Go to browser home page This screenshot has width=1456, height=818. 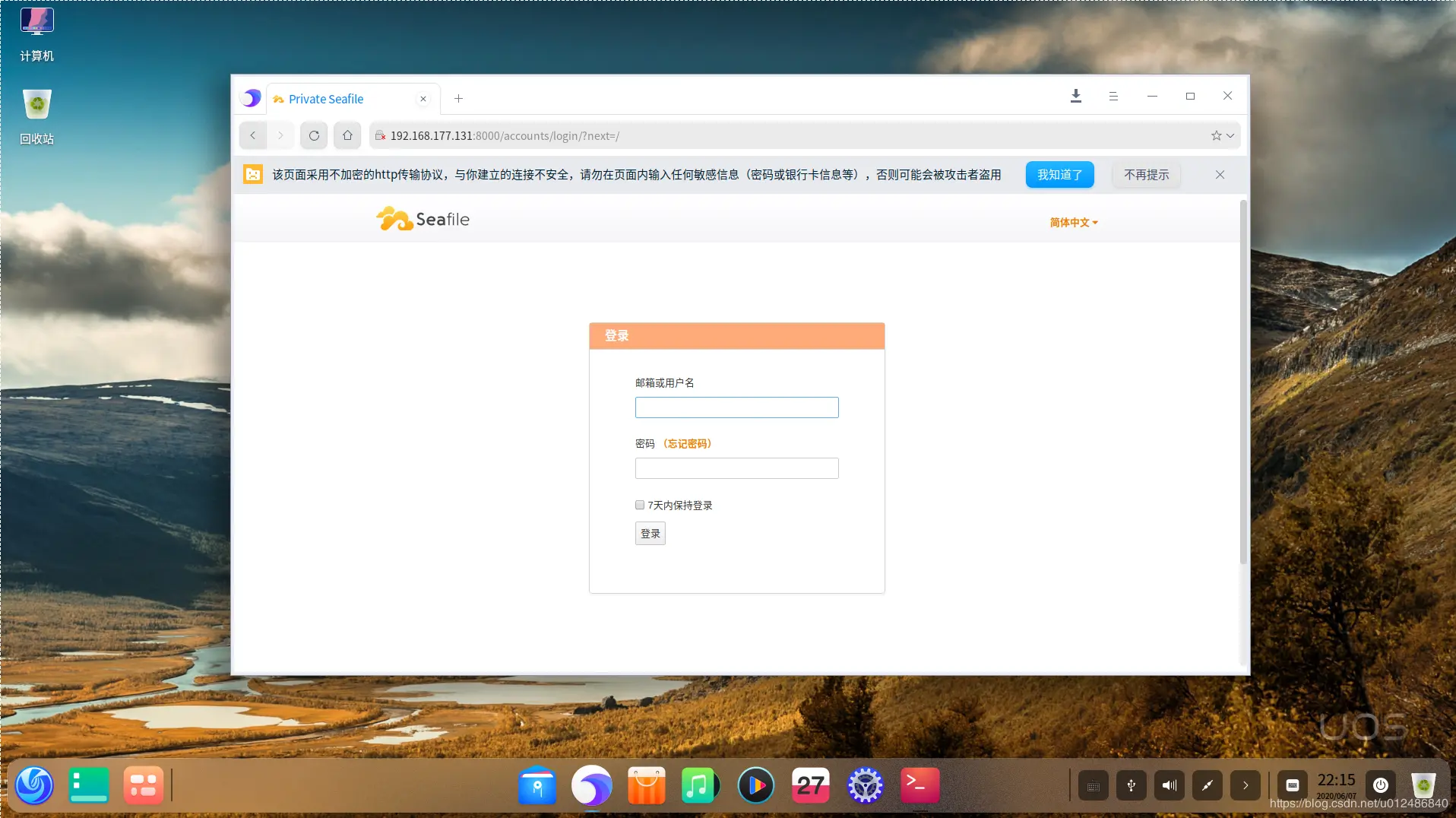coord(346,135)
